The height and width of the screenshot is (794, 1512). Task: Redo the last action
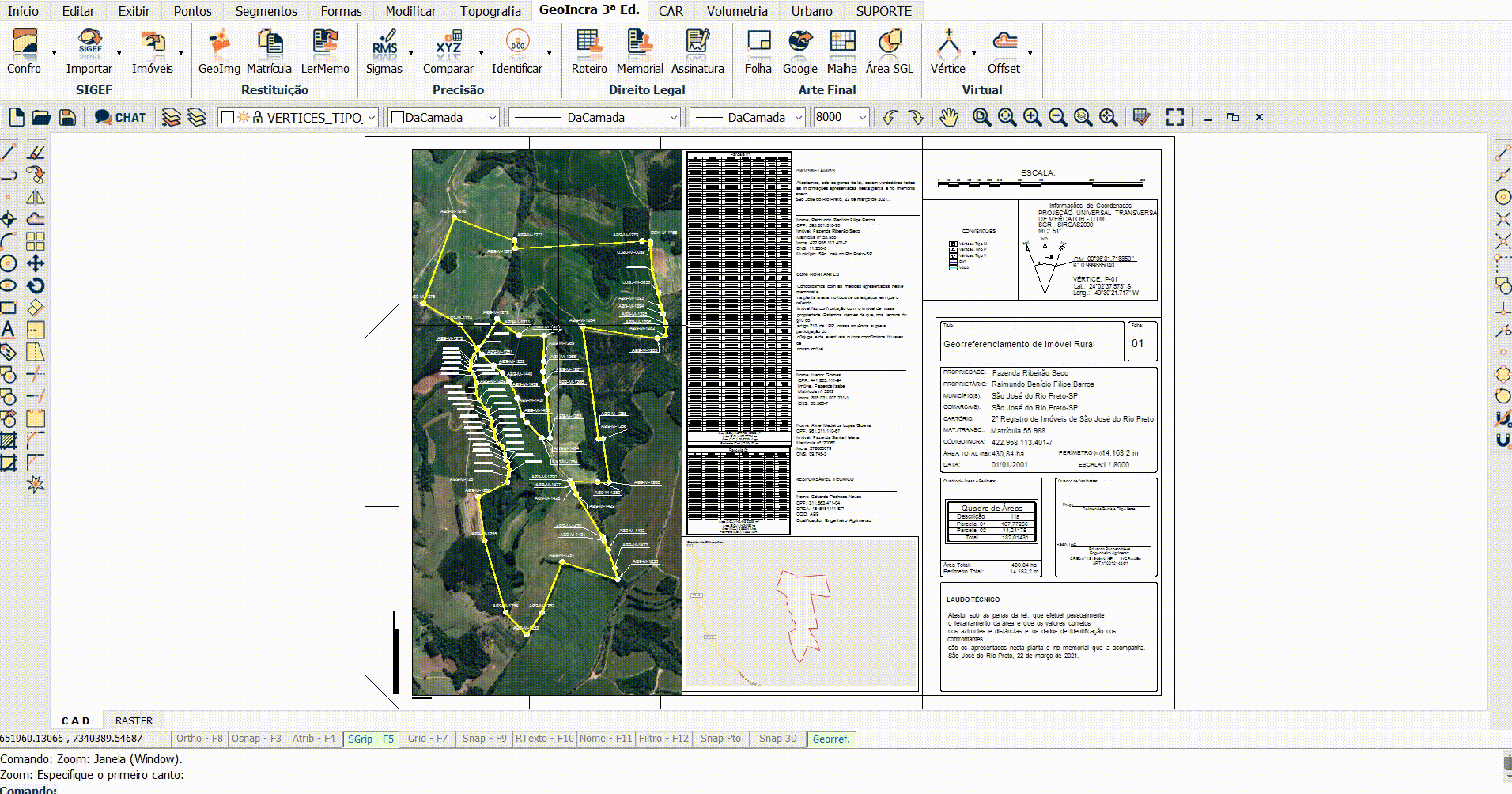pos(916,117)
